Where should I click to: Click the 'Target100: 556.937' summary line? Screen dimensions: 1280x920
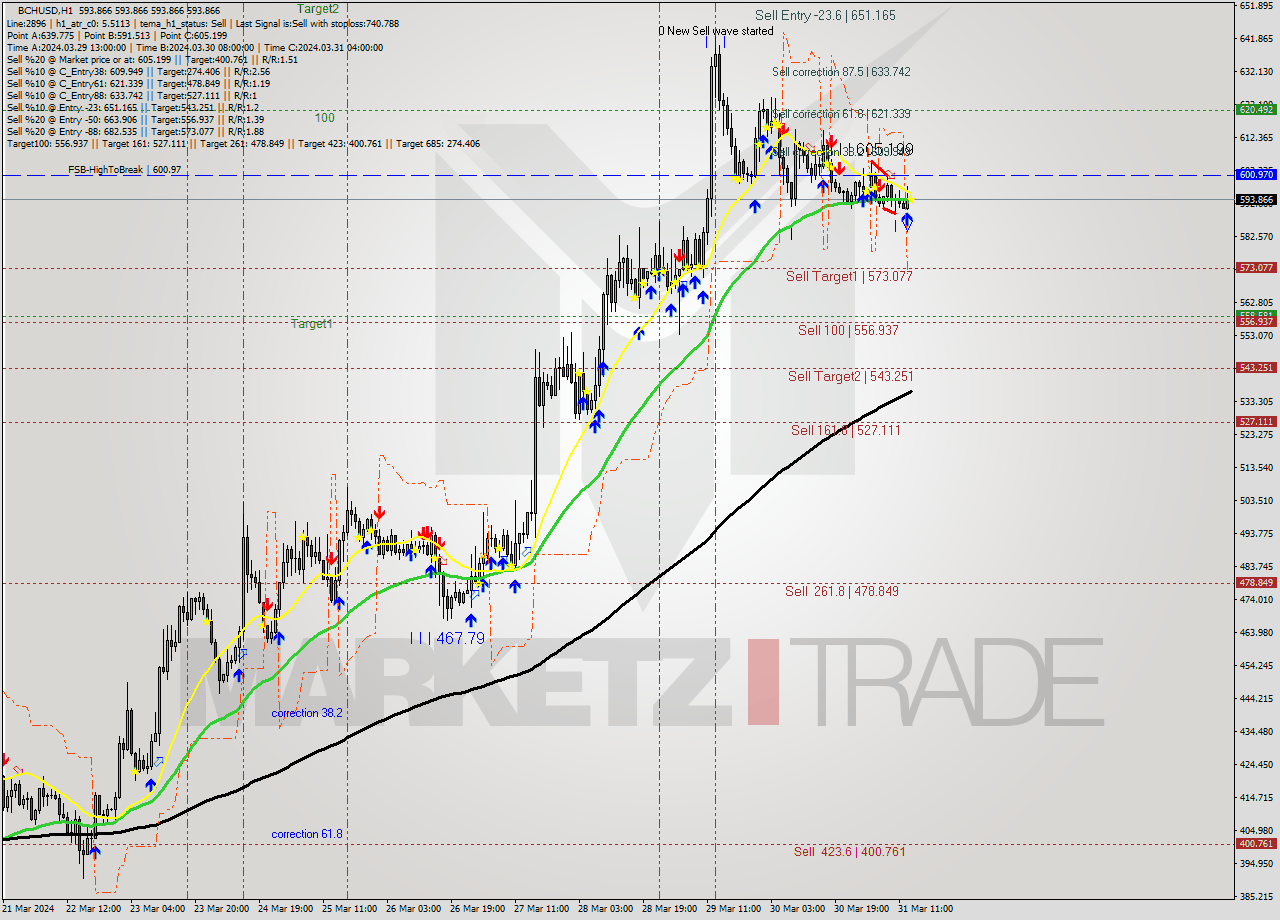tap(243, 144)
